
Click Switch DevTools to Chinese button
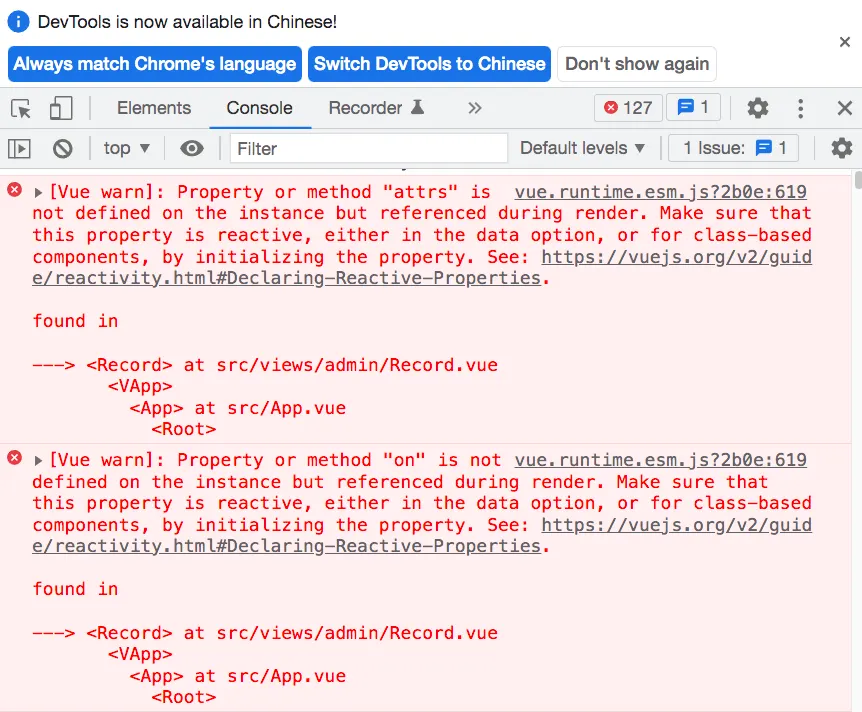click(x=429, y=64)
